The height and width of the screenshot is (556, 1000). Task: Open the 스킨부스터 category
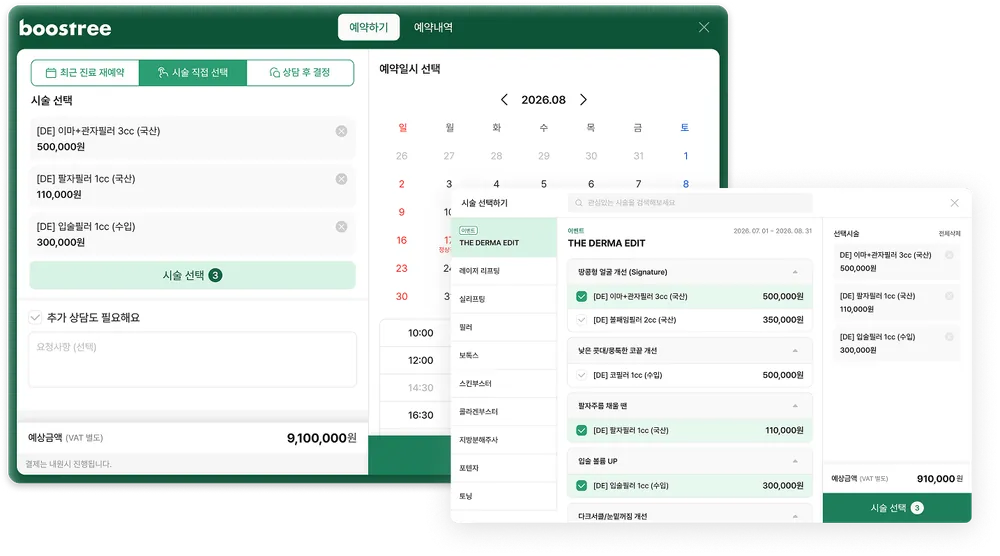(x=504, y=384)
